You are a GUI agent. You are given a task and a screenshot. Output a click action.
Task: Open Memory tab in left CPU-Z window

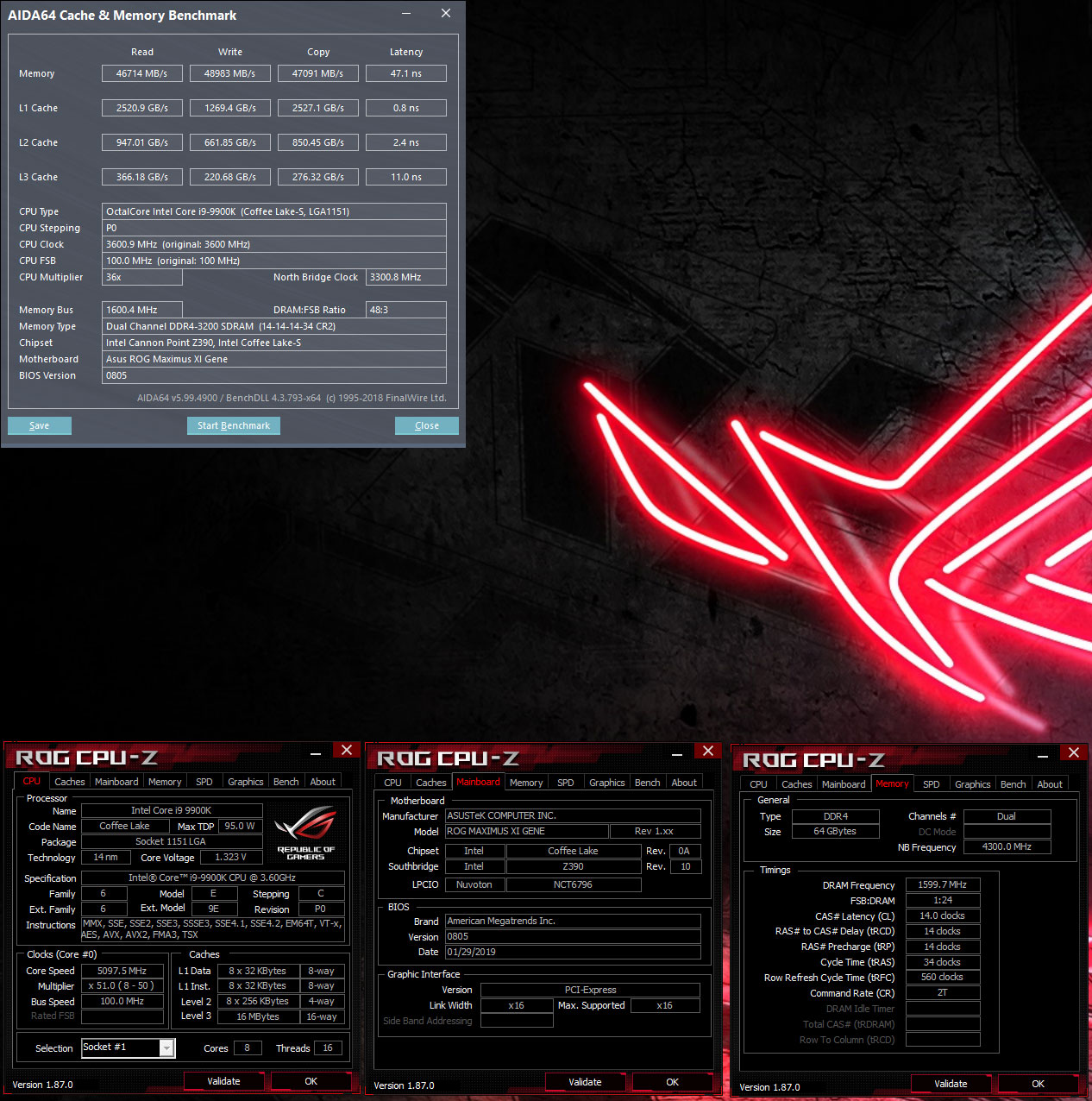[165, 782]
